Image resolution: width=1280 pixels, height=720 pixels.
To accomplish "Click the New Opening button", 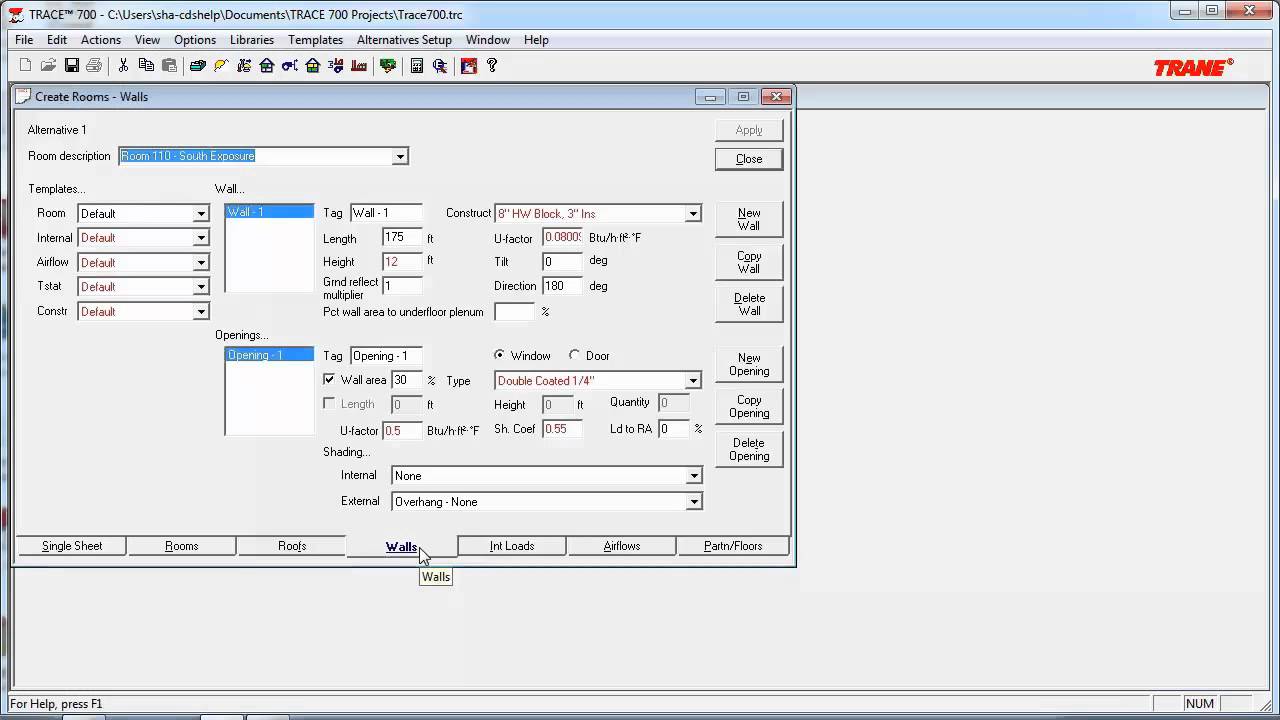I will click(x=749, y=364).
